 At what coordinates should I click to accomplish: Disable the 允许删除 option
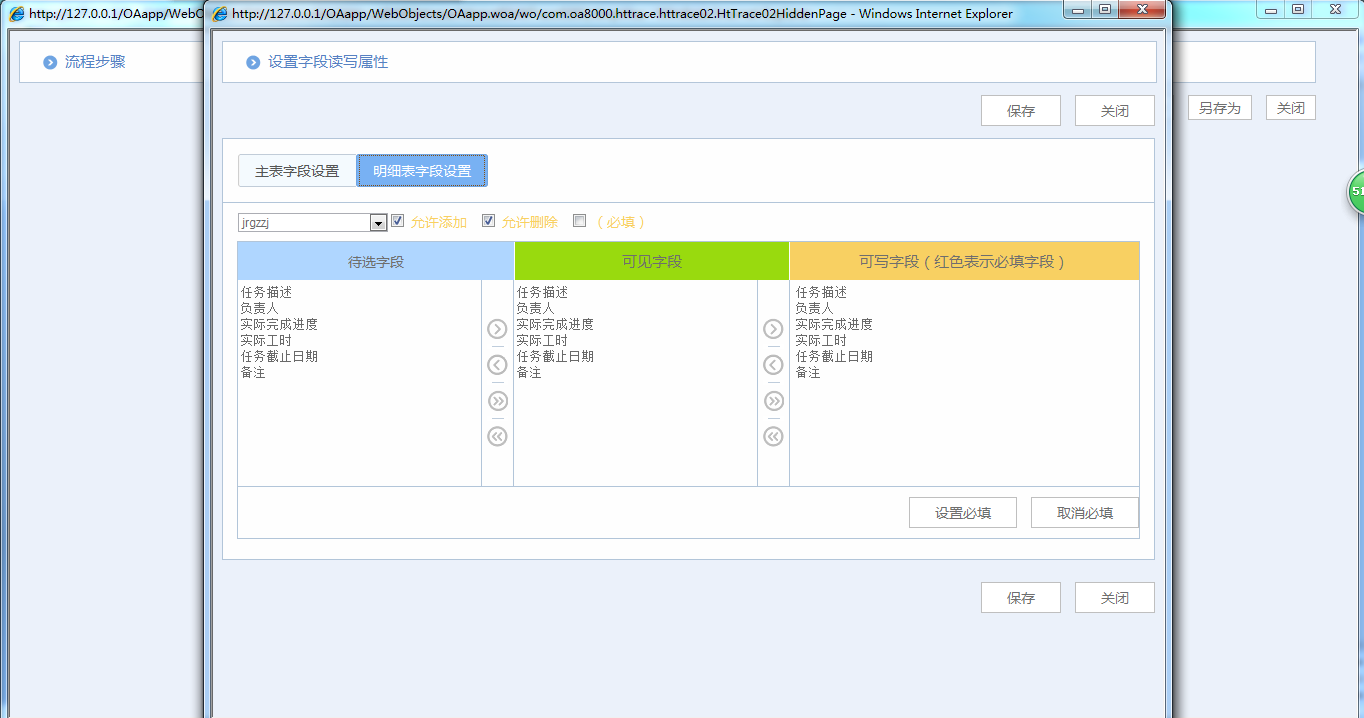pos(488,221)
